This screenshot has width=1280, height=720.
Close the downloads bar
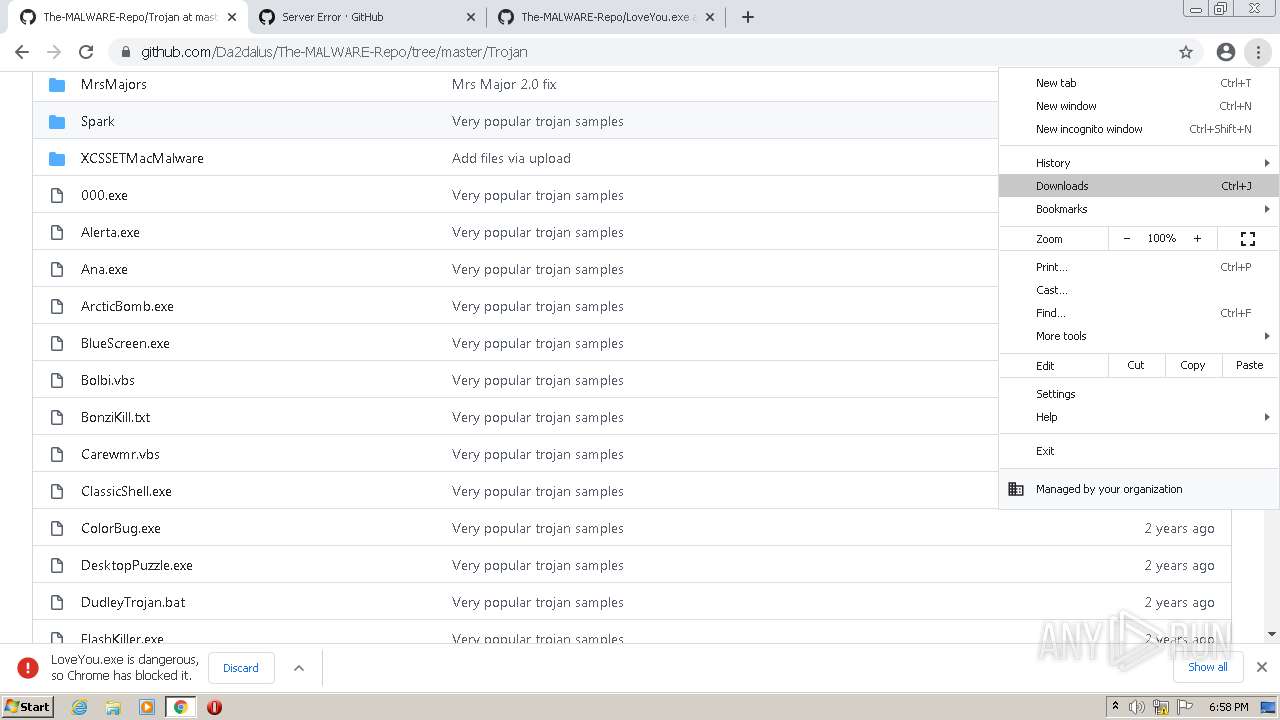coord(1262,667)
